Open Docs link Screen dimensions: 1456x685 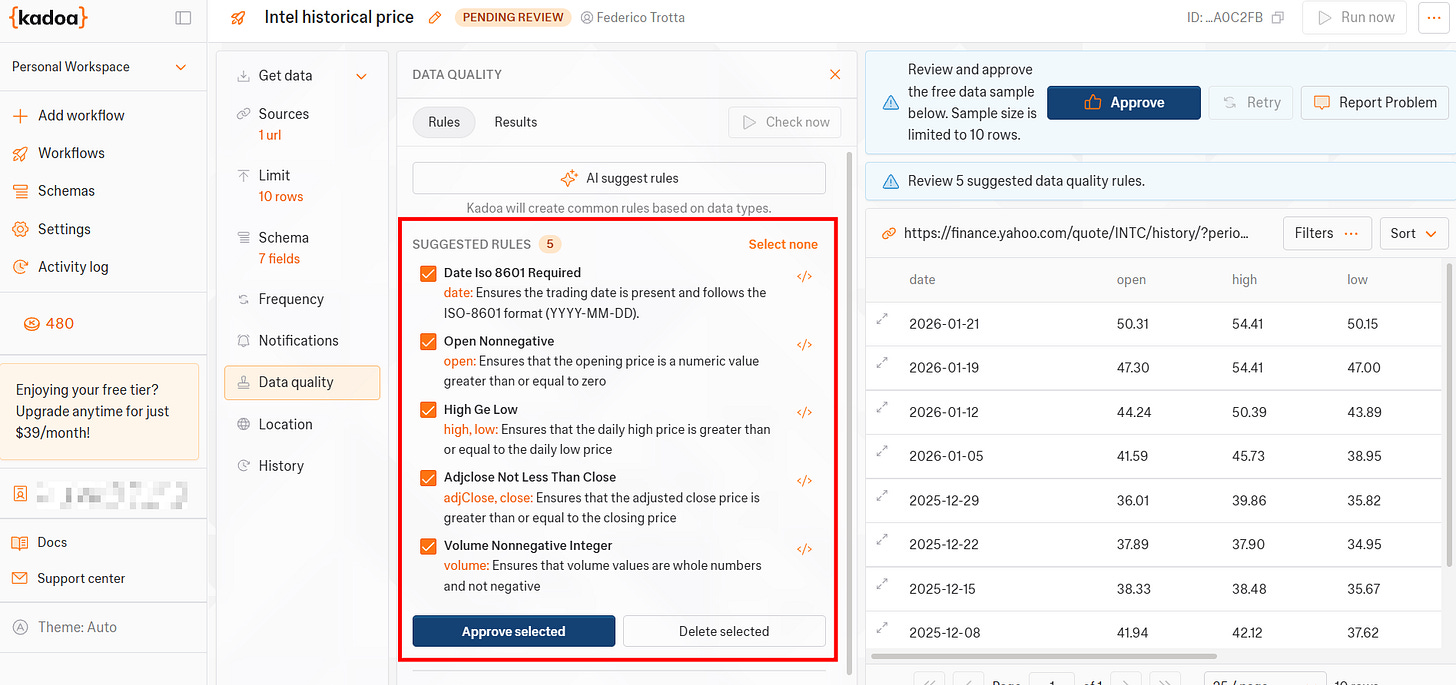[40, 542]
